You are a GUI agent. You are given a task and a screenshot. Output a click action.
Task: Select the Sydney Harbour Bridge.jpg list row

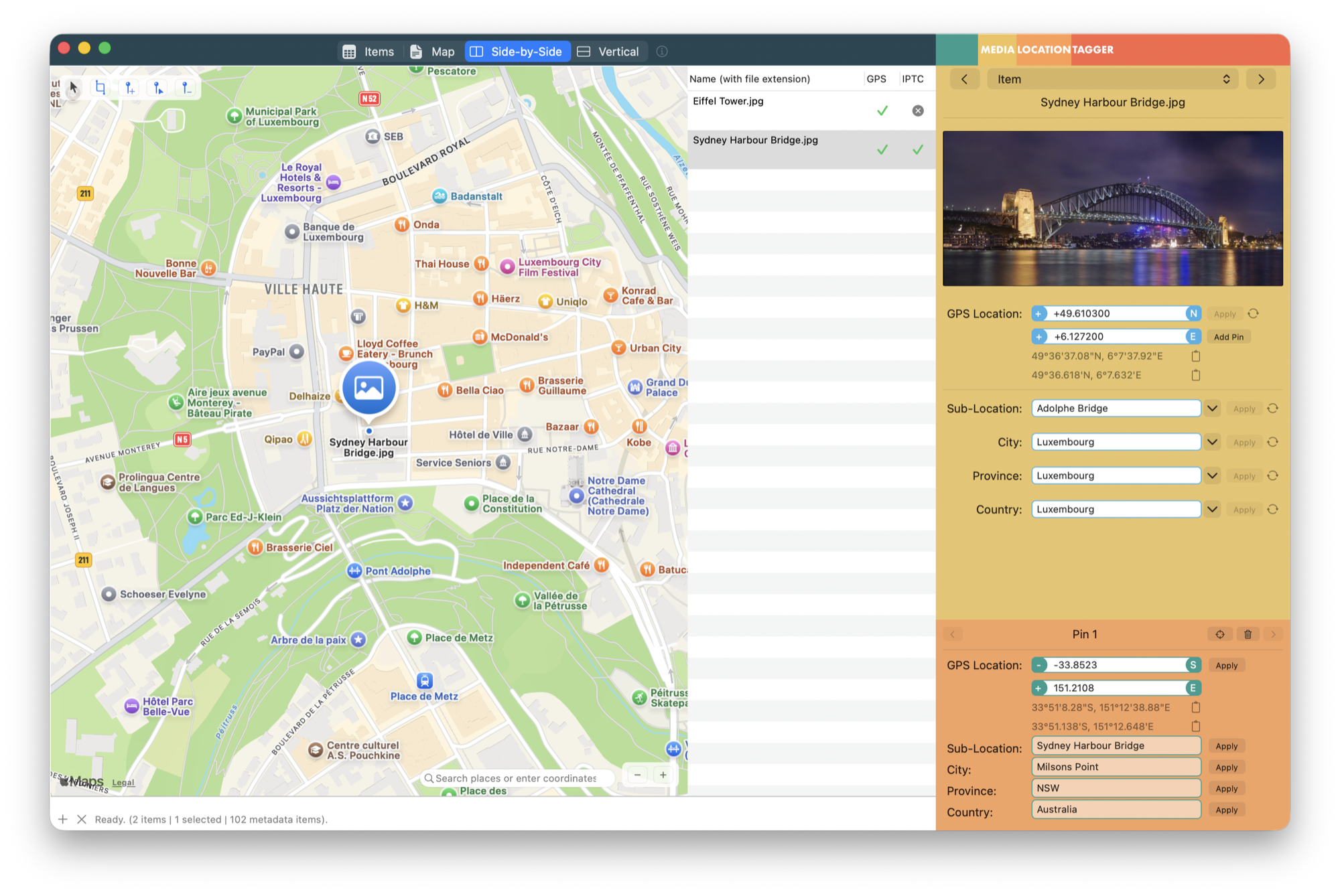pyautogui.click(x=811, y=149)
